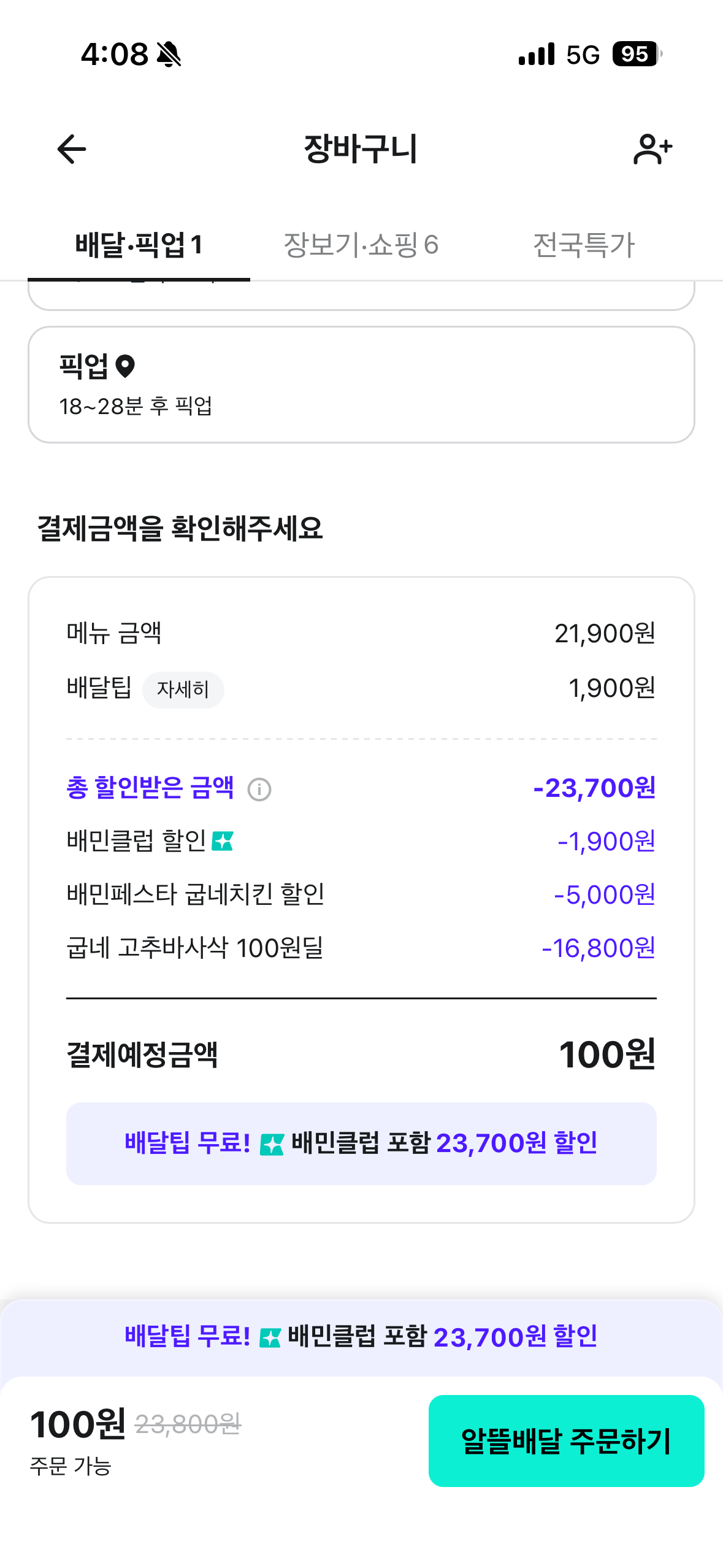Tap the 총 할인받은 금액 label
Image resolution: width=723 pixels, height=1568 pixels.
click(150, 788)
